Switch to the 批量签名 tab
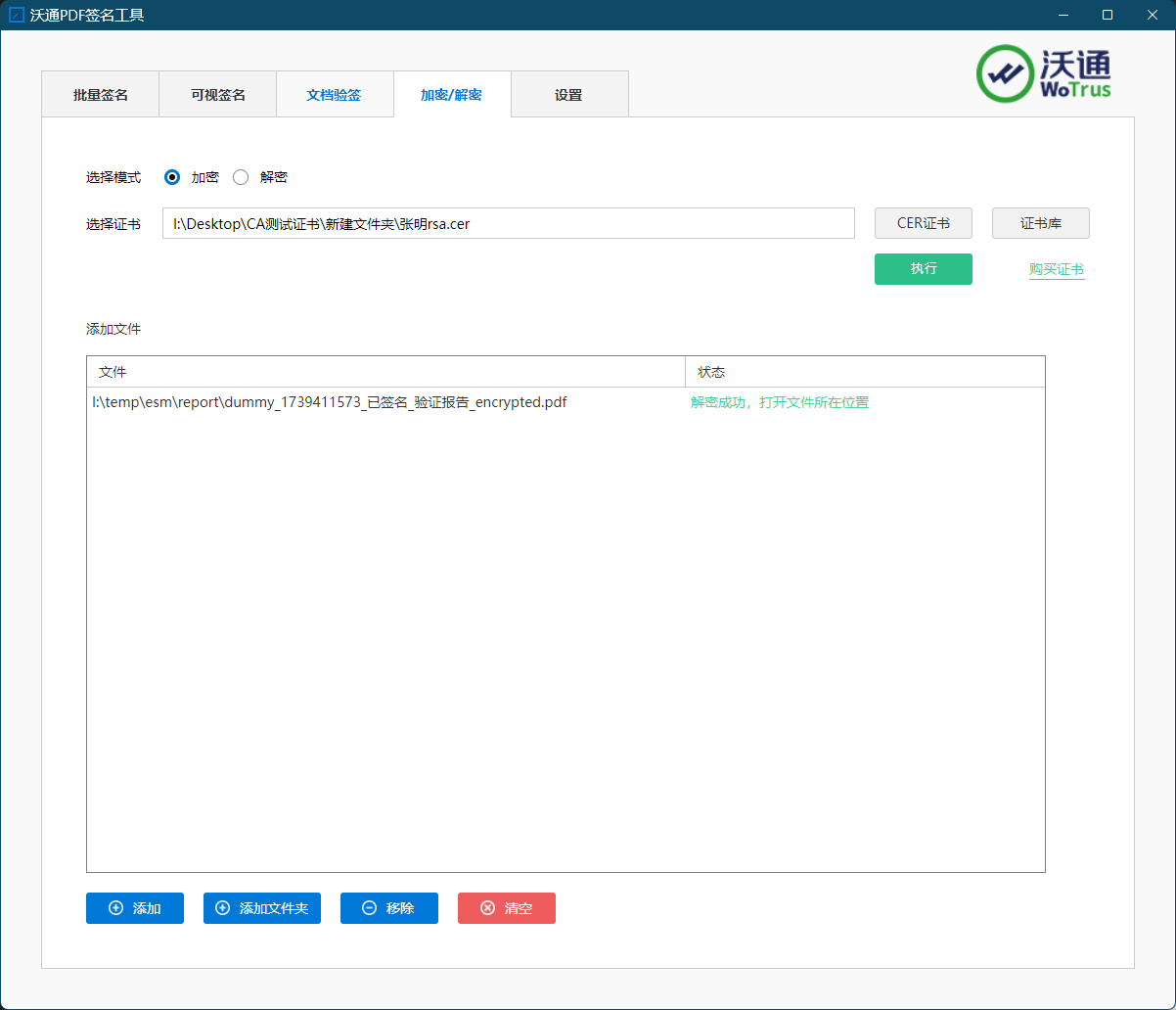Viewport: 1176px width, 1010px height. pyautogui.click(x=100, y=95)
